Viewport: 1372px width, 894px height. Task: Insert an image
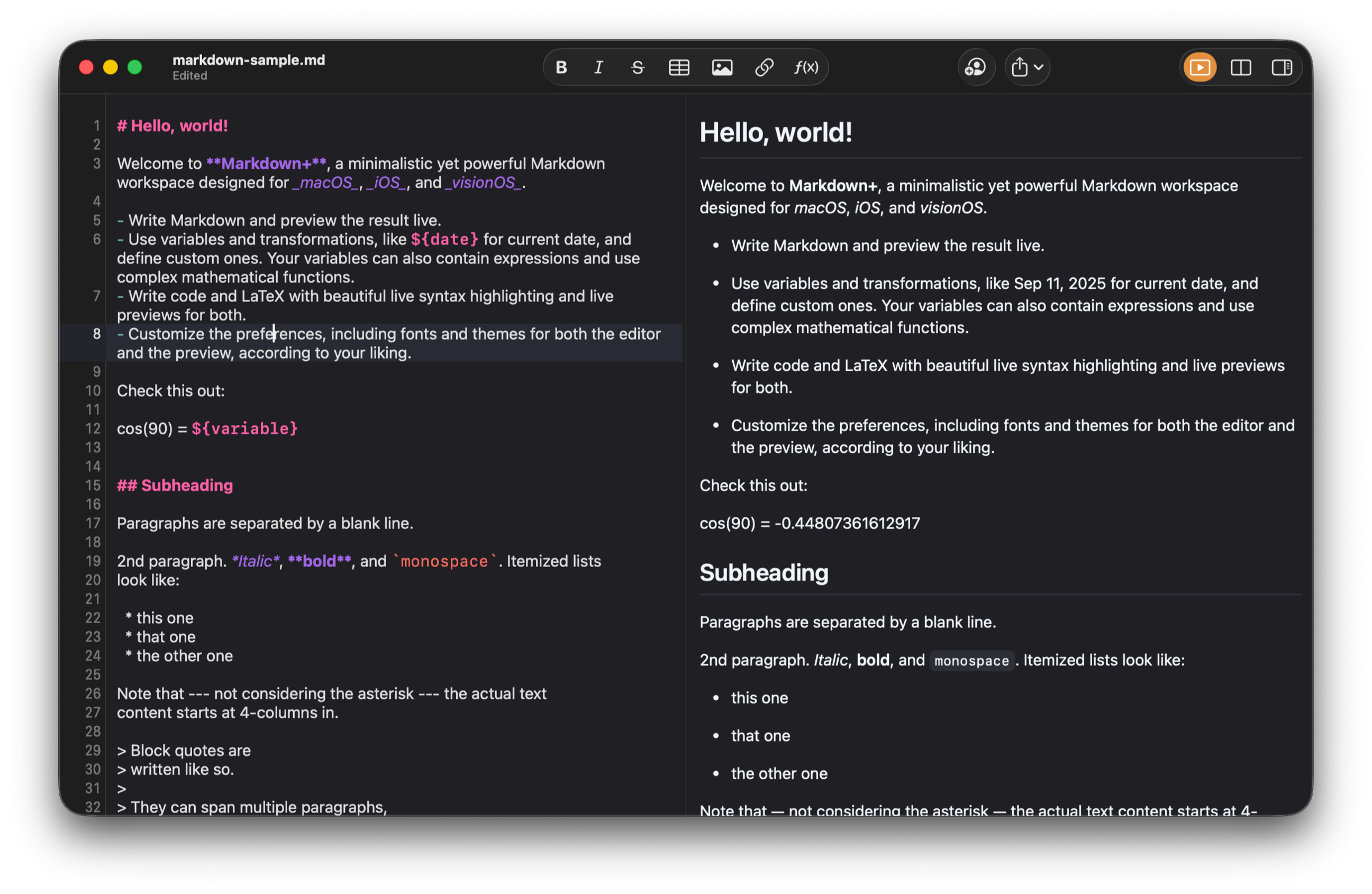tap(722, 68)
